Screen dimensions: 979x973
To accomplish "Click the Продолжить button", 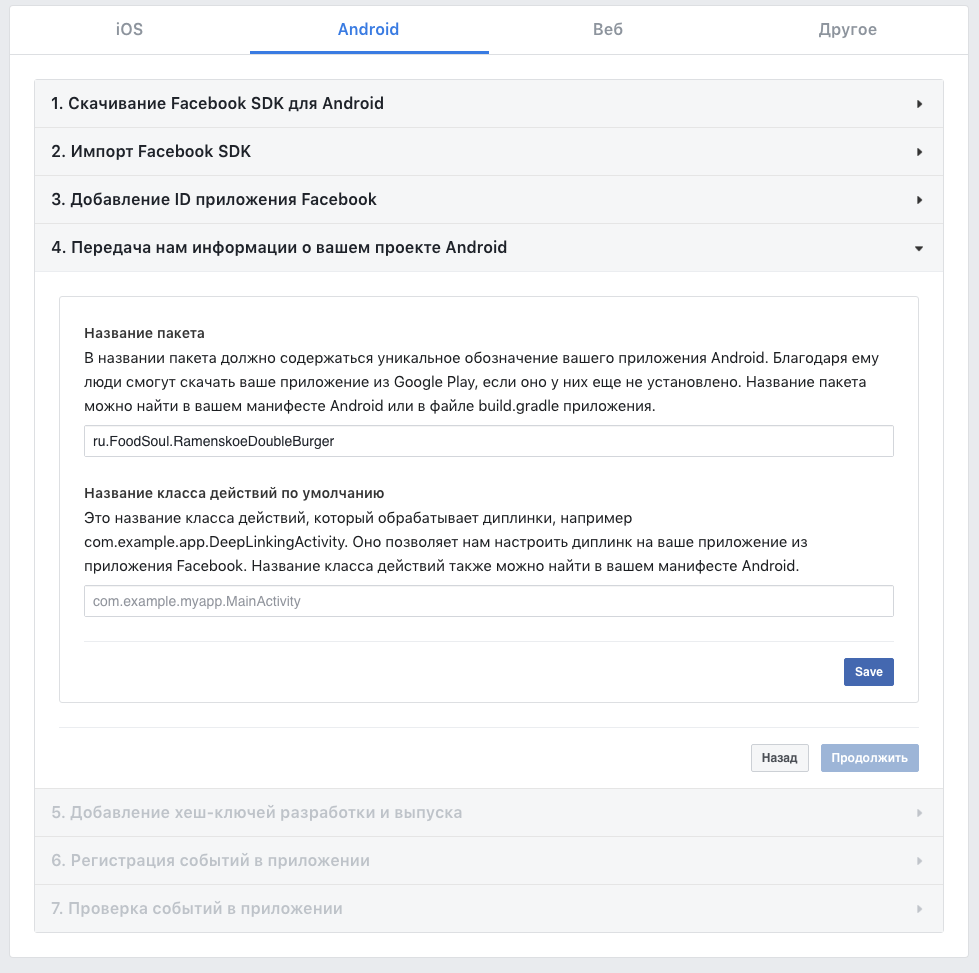I will tap(870, 758).
